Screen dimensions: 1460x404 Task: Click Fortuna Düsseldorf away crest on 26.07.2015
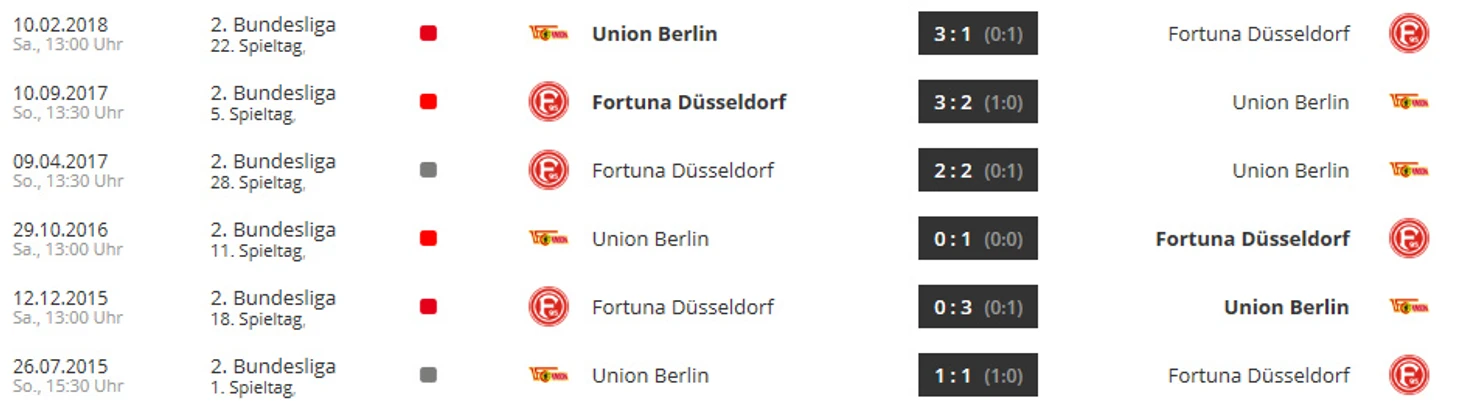tap(1409, 375)
